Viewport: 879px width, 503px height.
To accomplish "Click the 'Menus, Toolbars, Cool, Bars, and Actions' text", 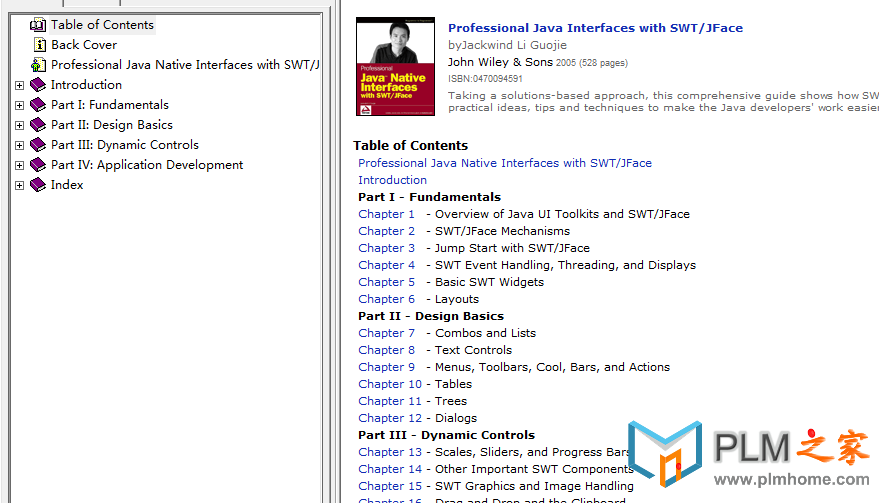I will (552, 367).
